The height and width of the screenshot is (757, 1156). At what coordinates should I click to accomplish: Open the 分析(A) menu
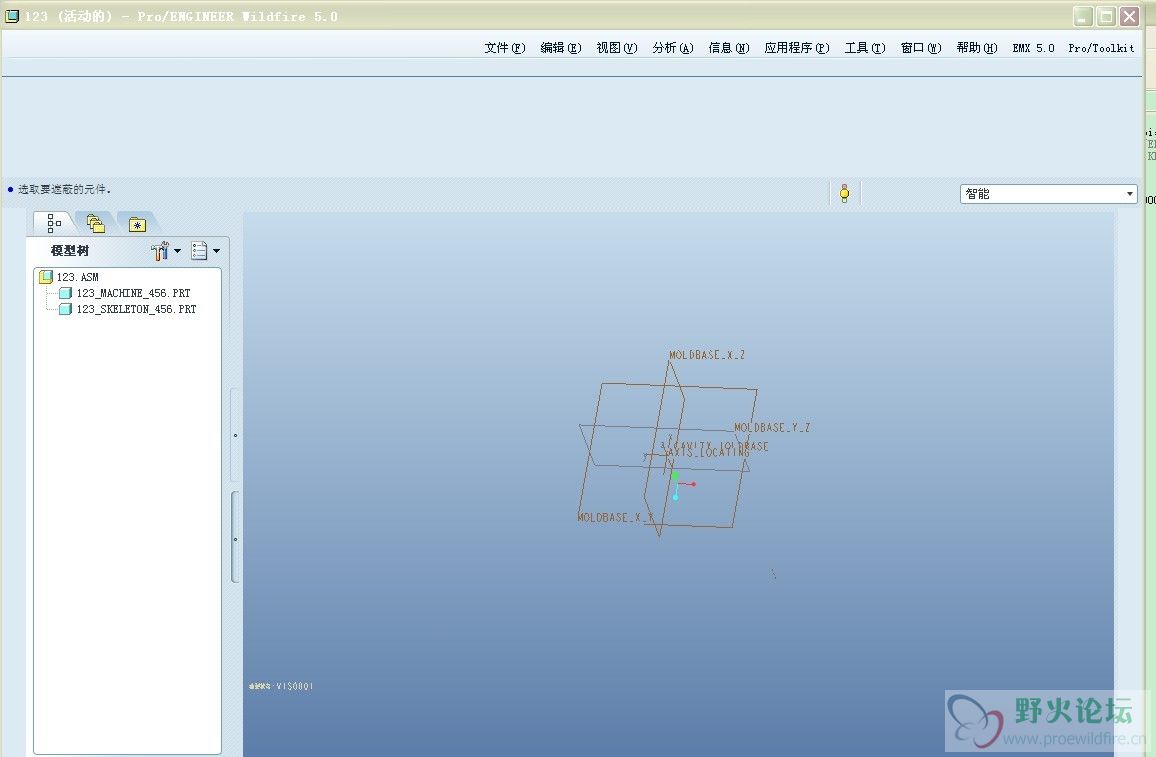[x=672, y=48]
